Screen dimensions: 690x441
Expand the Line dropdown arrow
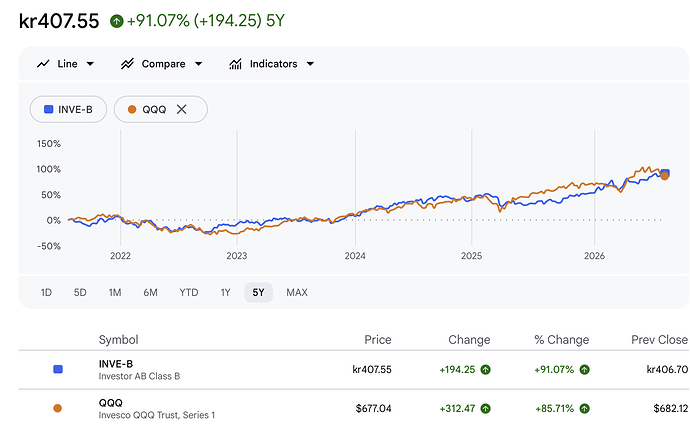pos(90,64)
